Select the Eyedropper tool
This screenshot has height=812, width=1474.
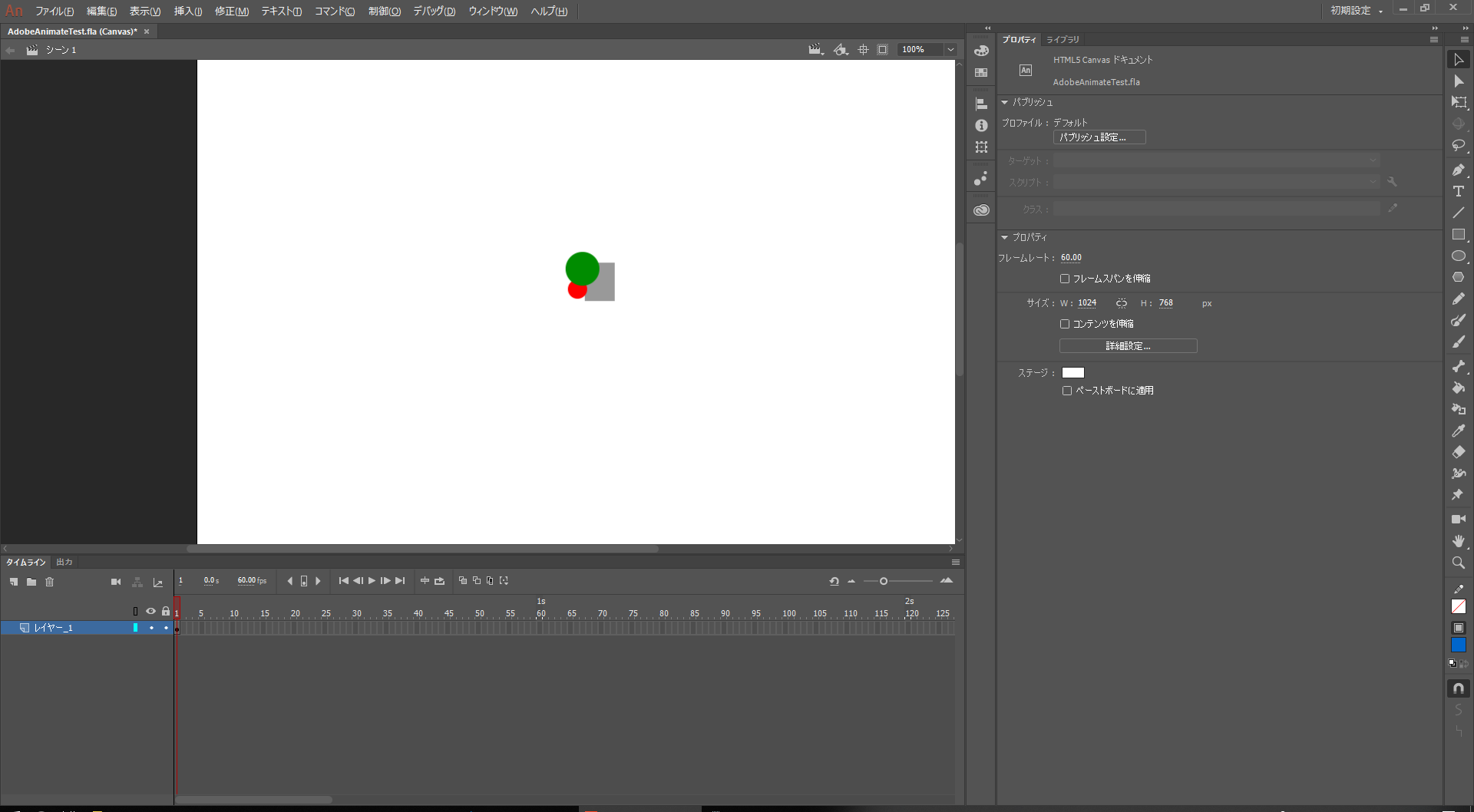coord(1459,431)
